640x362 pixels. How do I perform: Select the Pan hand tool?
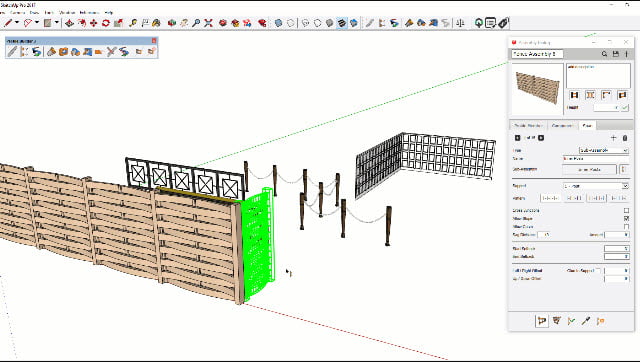[184, 23]
